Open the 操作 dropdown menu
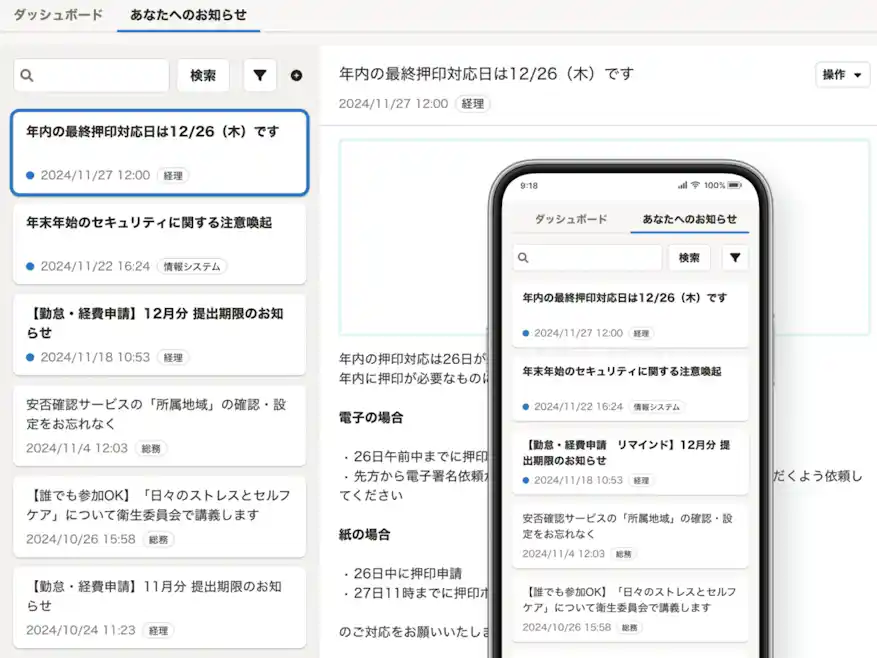The height and width of the screenshot is (658, 877). coord(843,74)
